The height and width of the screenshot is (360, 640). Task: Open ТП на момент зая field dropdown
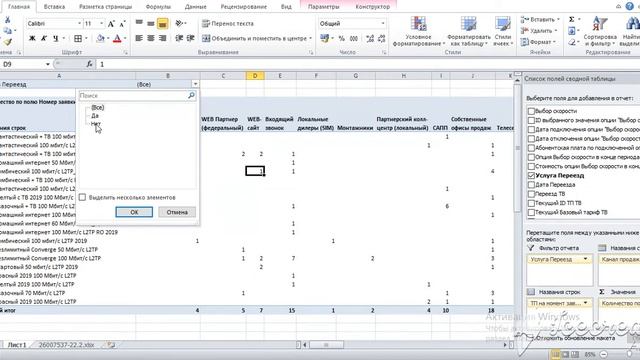tap(585, 303)
